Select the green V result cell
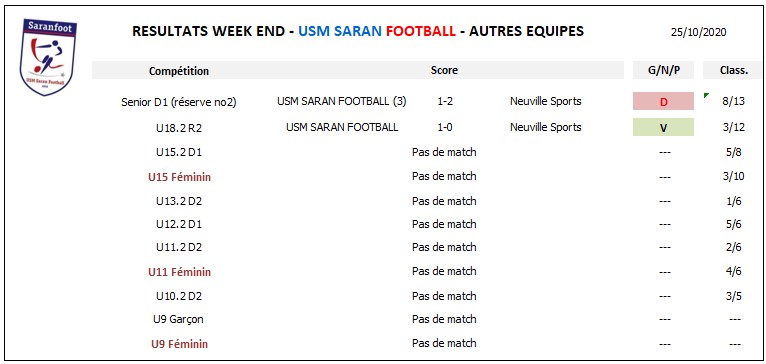The width and height of the screenshot is (766, 364). pyautogui.click(x=663, y=128)
